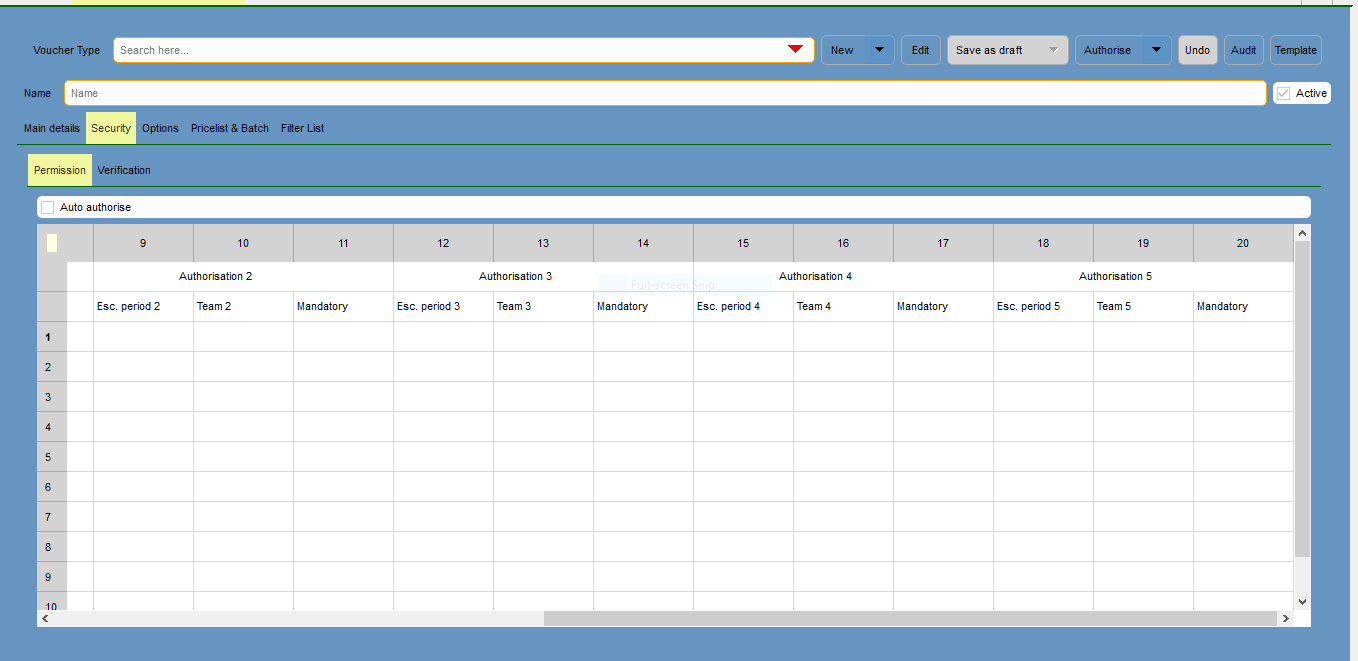This screenshot has width=1358, height=661.
Task: Click the New button
Action: click(x=843, y=50)
